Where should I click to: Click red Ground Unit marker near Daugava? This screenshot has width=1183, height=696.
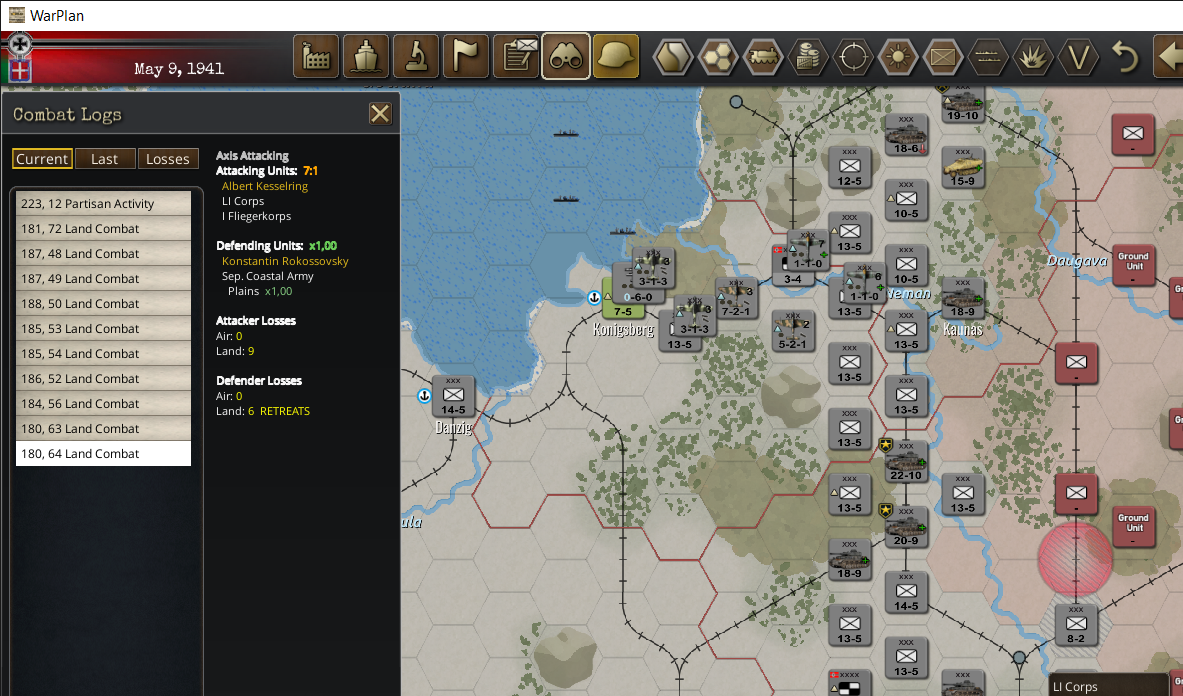(x=1133, y=265)
